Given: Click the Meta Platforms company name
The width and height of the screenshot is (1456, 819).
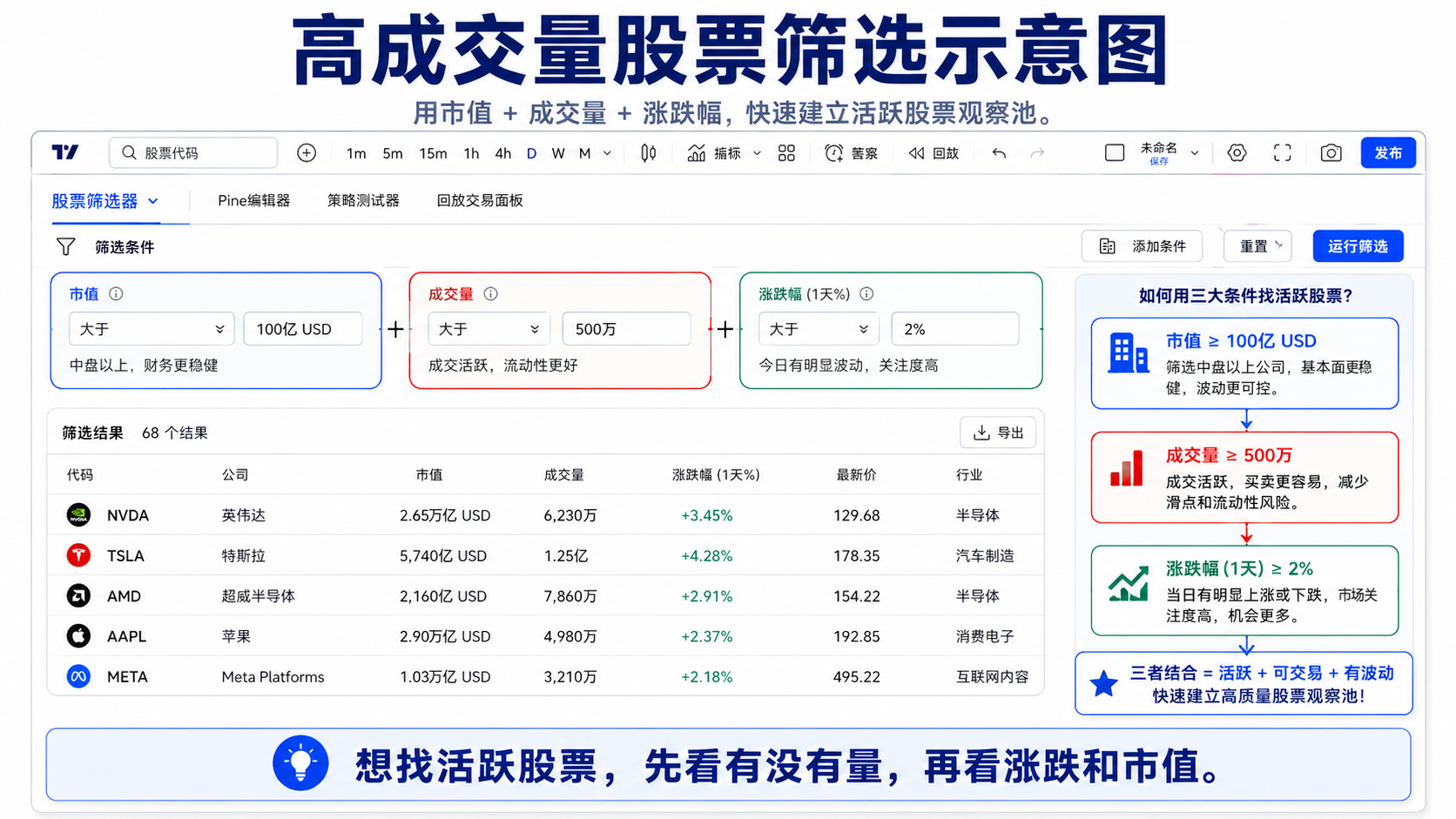Looking at the screenshot, I should tap(273, 676).
